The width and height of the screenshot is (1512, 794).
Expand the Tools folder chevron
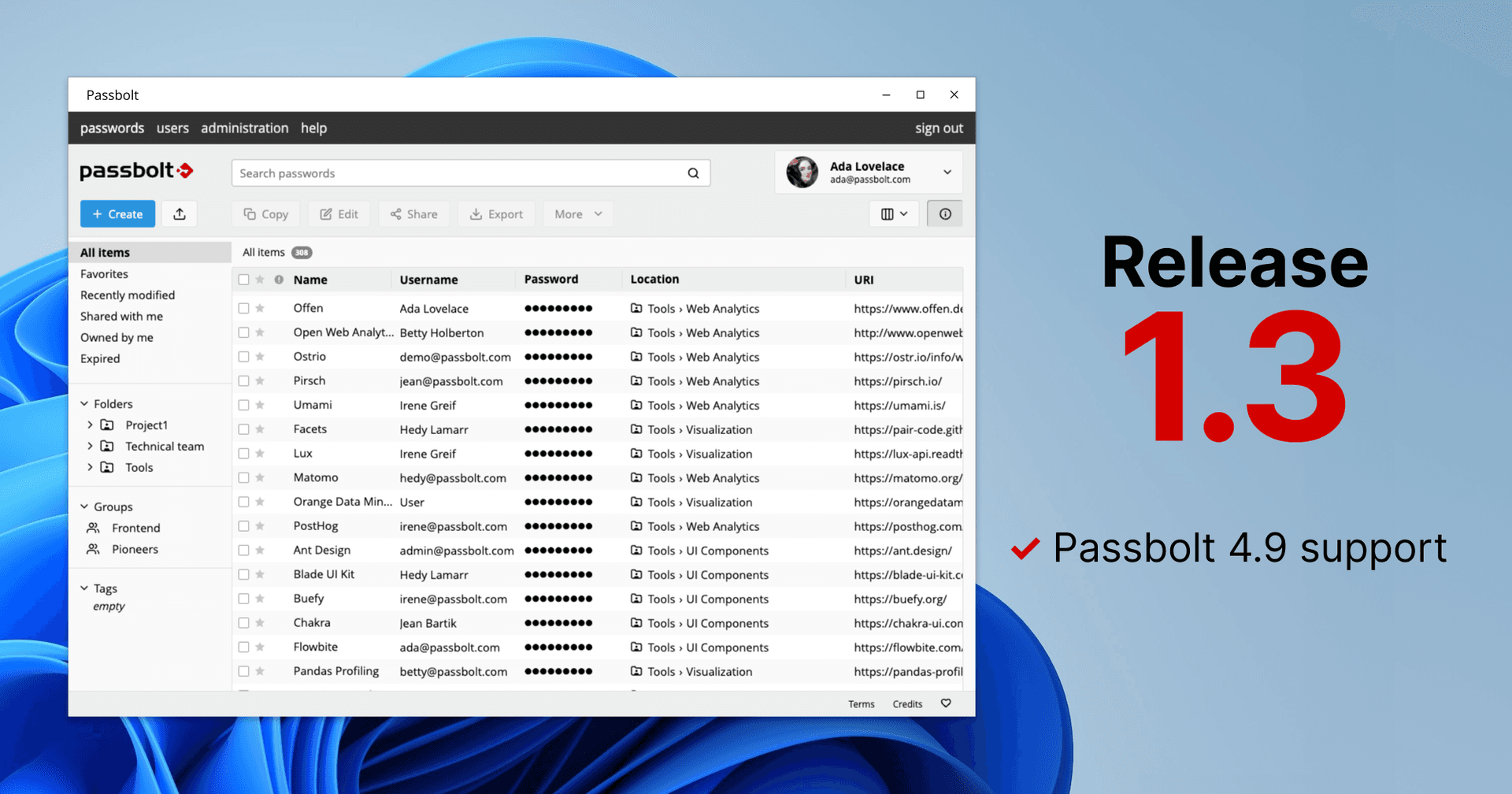[90, 467]
